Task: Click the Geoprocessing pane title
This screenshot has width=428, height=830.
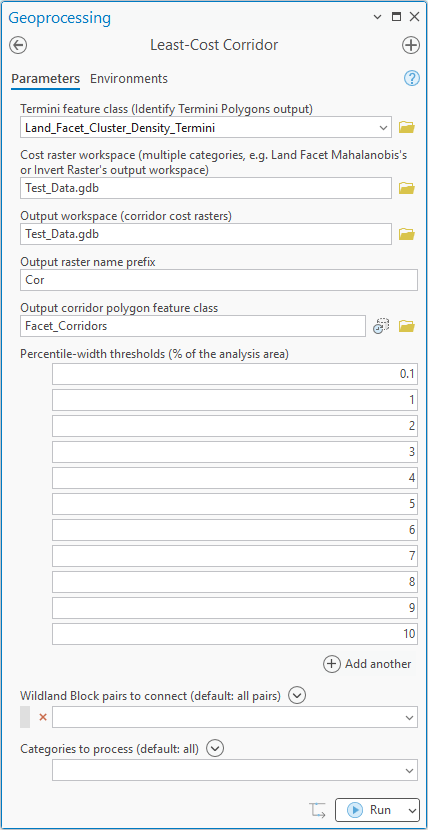Action: pos(60,17)
